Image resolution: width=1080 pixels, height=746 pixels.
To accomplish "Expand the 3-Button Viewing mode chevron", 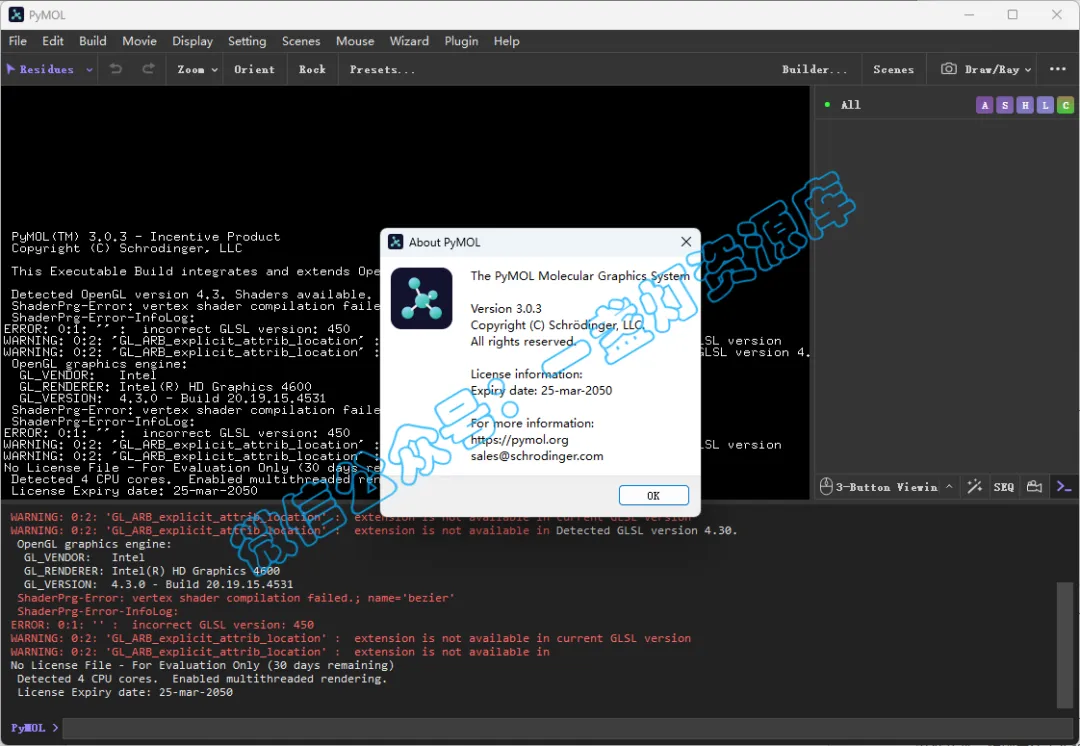I will pos(949,486).
